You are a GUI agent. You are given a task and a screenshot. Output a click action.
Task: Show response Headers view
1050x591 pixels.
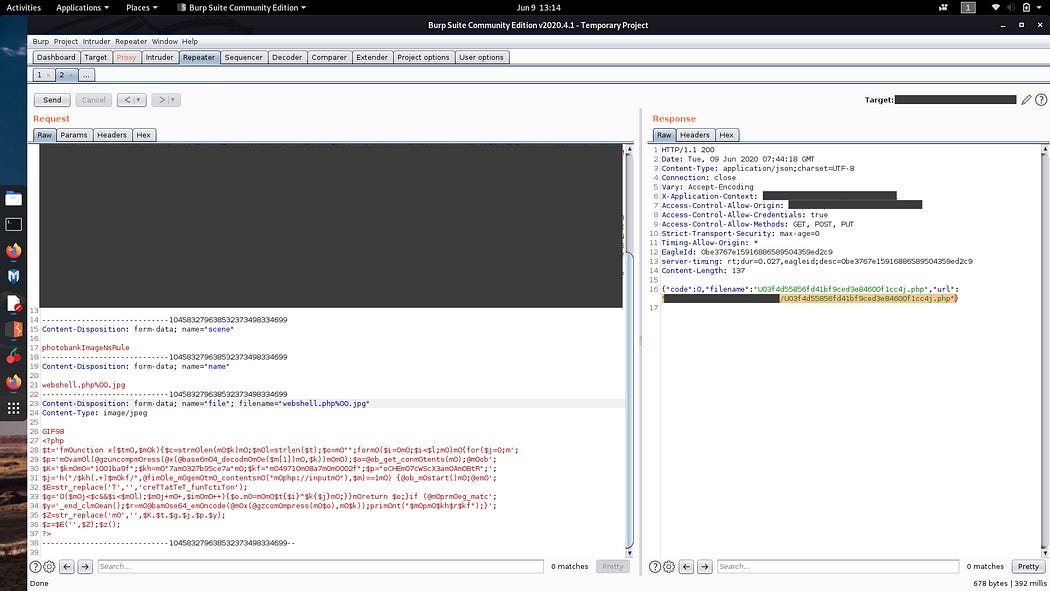coord(694,135)
